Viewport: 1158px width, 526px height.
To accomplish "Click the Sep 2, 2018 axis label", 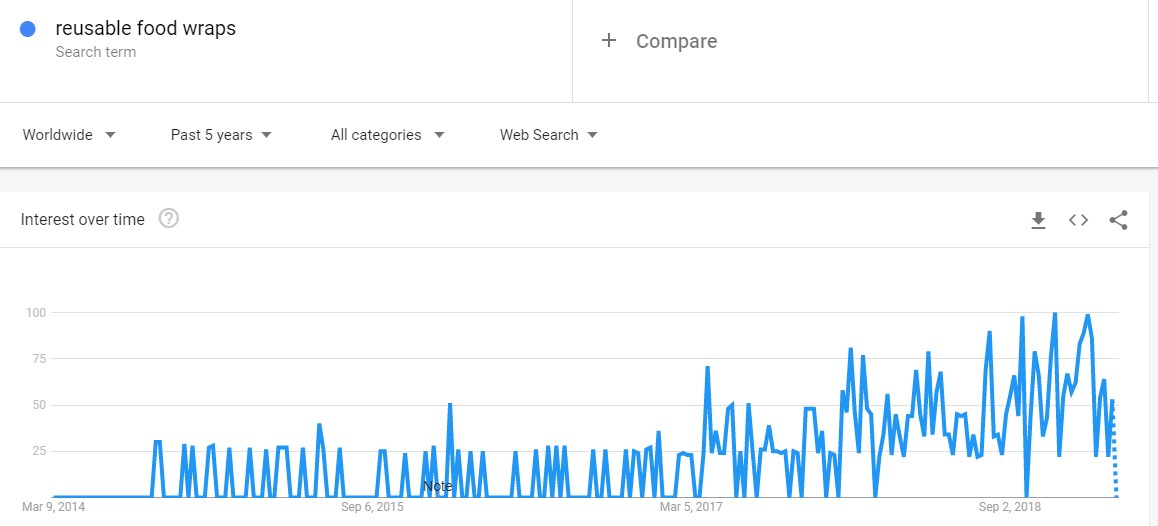I will tap(1010, 507).
